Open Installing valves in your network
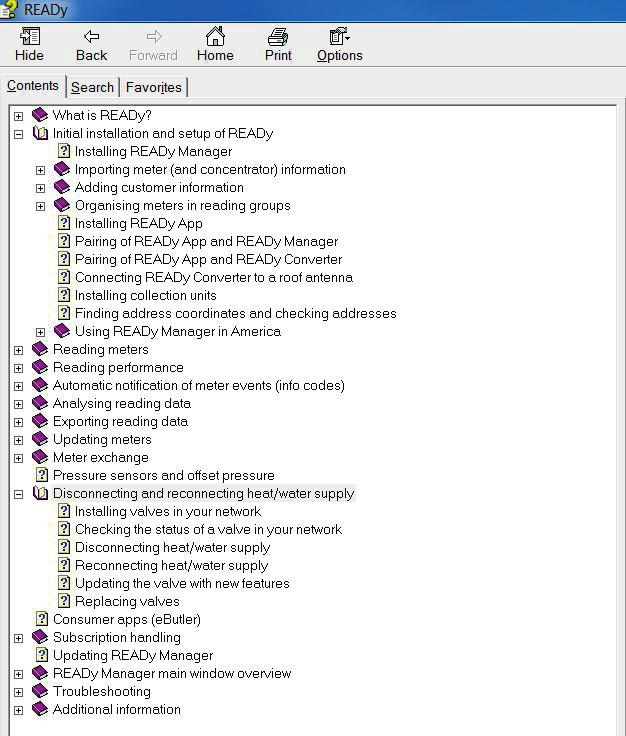 (168, 511)
